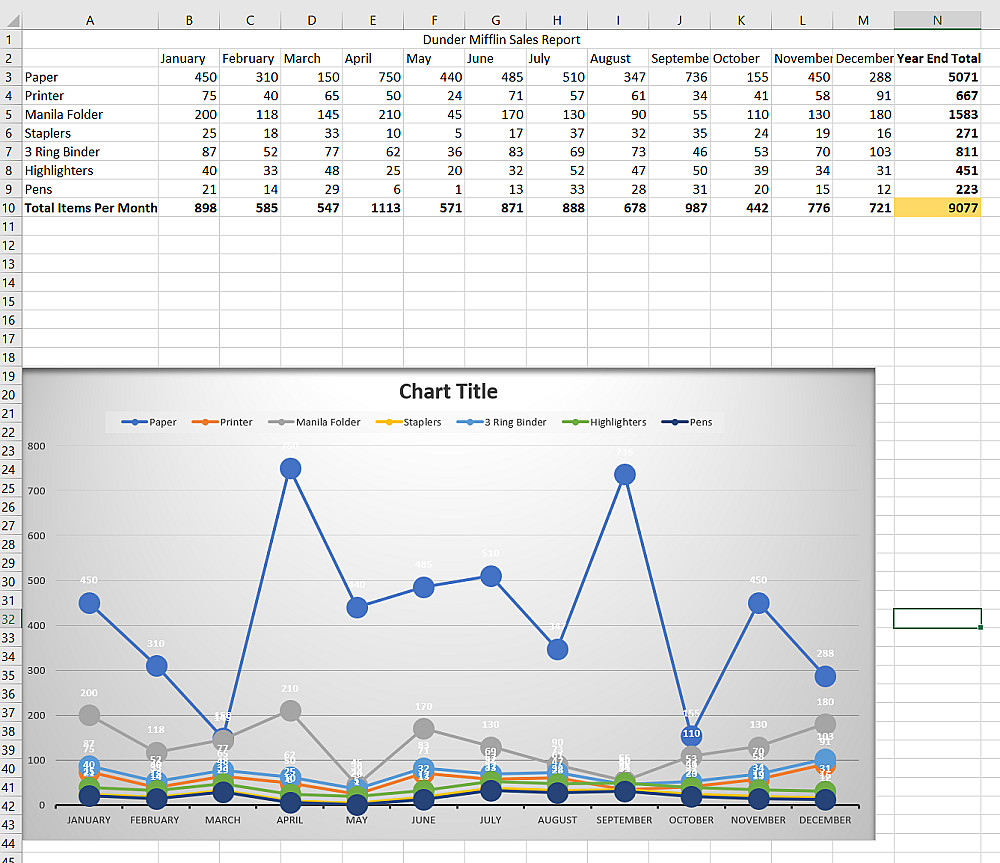This screenshot has height=863, width=1000.
Task: Click the 500 vertical axis label
Action: [36, 581]
